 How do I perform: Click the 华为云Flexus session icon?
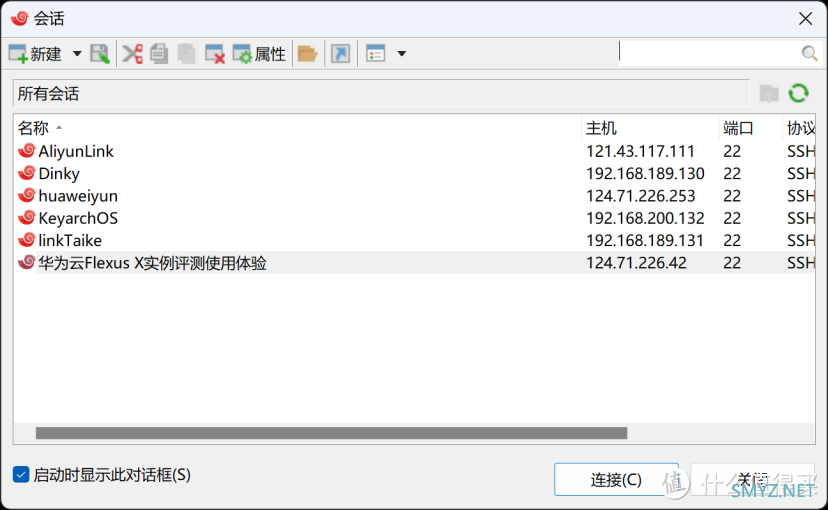[x=26, y=262]
